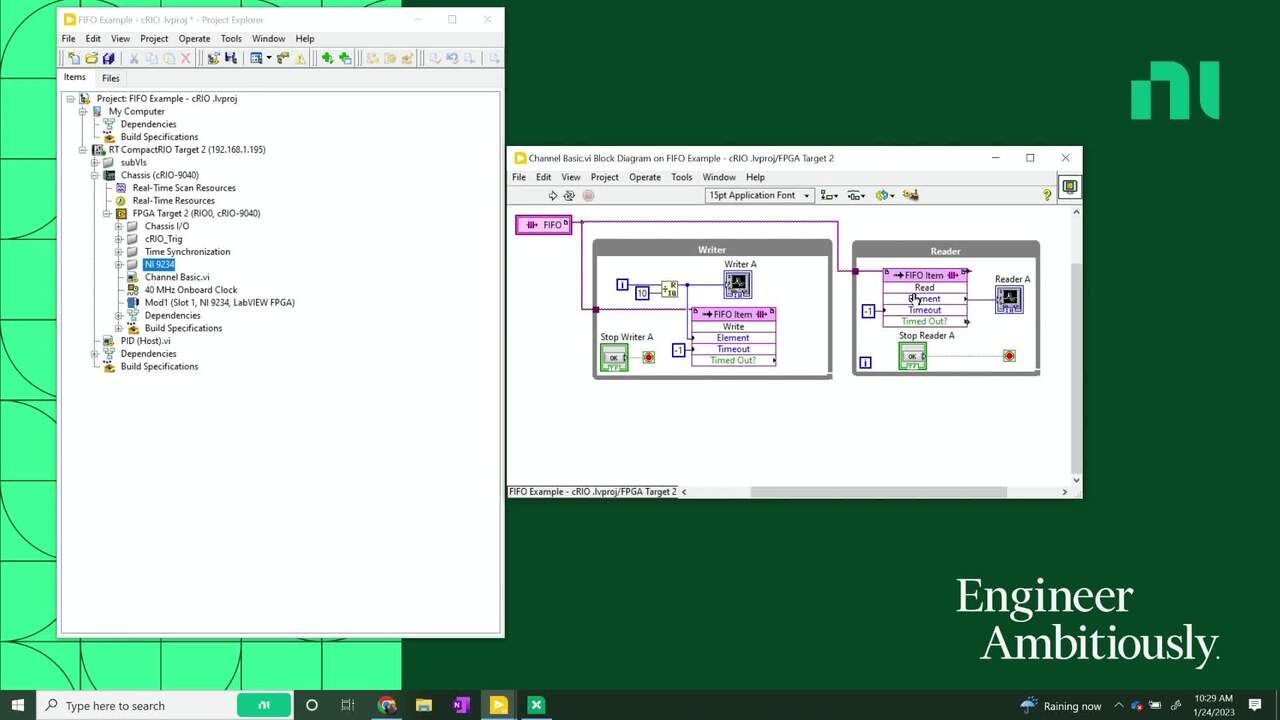Open Context Help with the question mark icon

1047,195
